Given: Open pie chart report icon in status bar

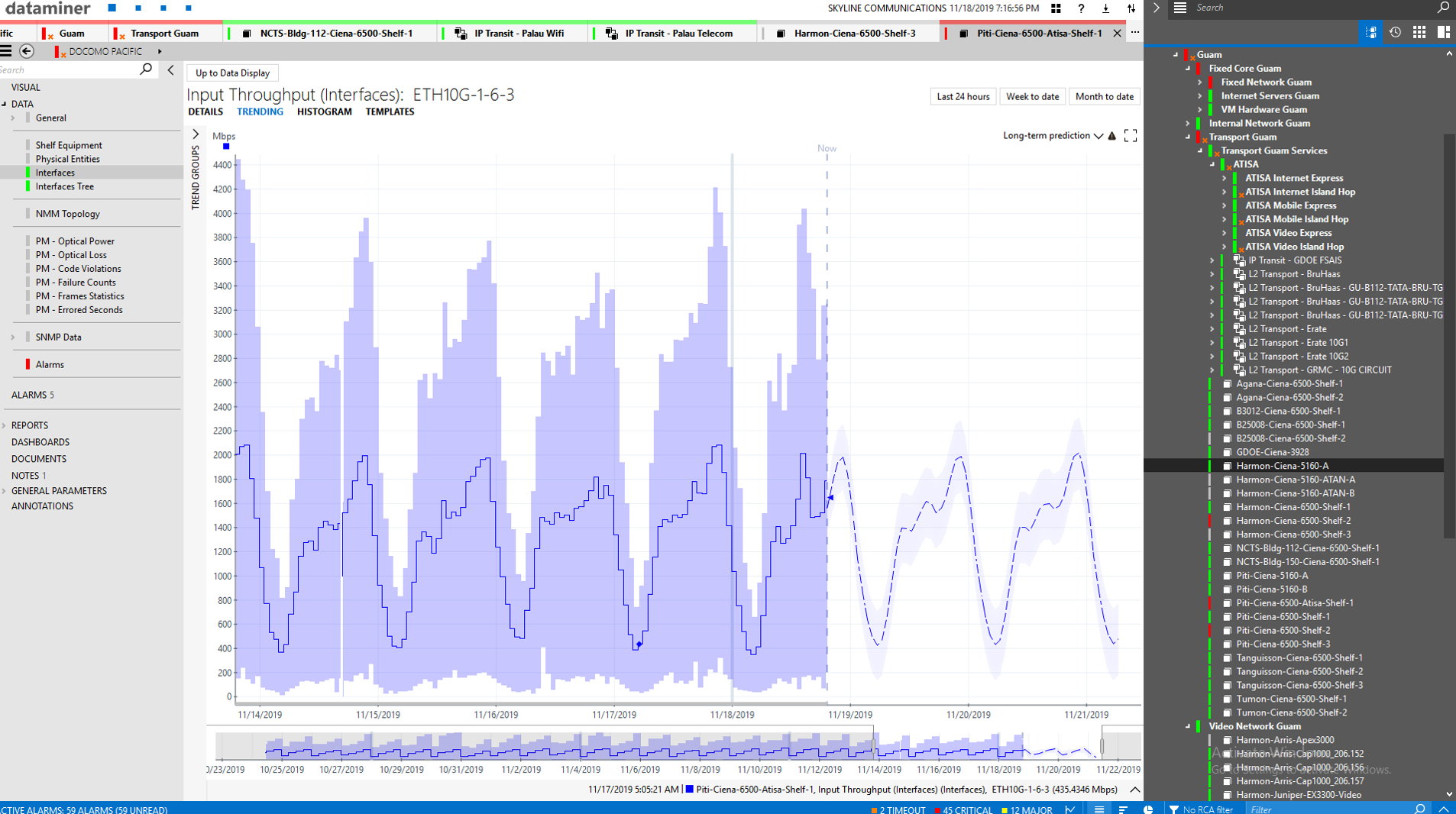Looking at the screenshot, I should 1148,809.
